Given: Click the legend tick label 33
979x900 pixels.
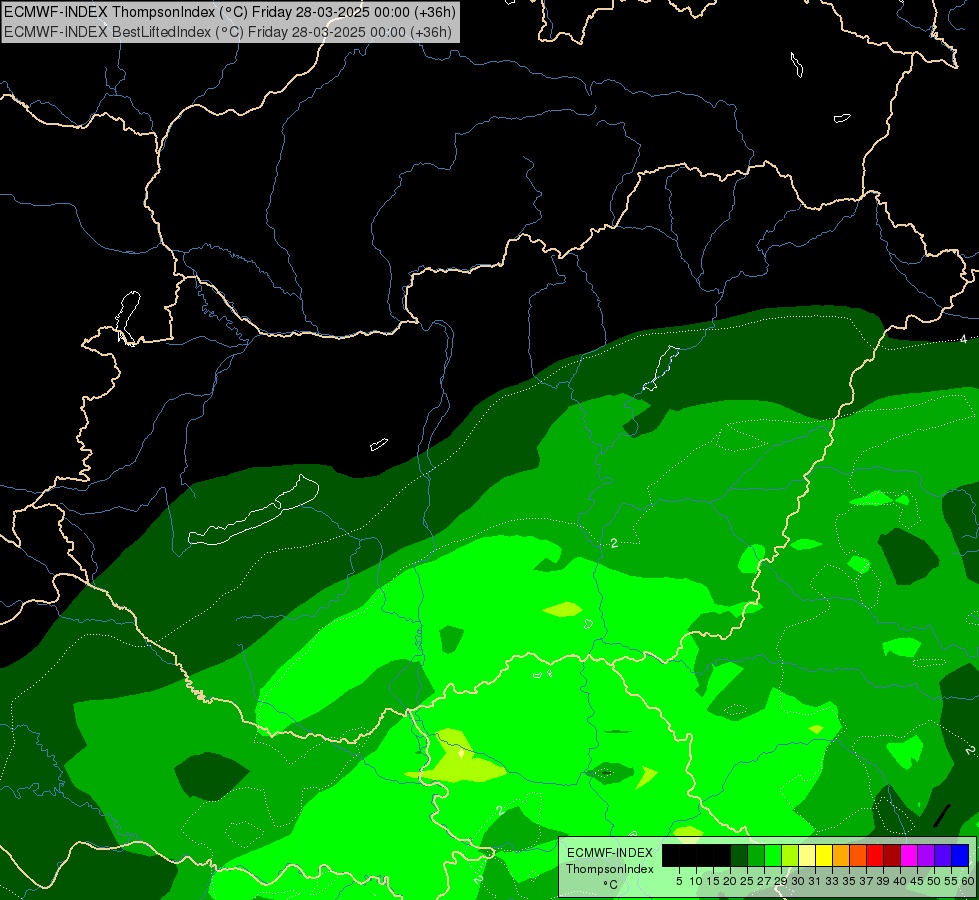Looking at the screenshot, I should [x=832, y=881].
